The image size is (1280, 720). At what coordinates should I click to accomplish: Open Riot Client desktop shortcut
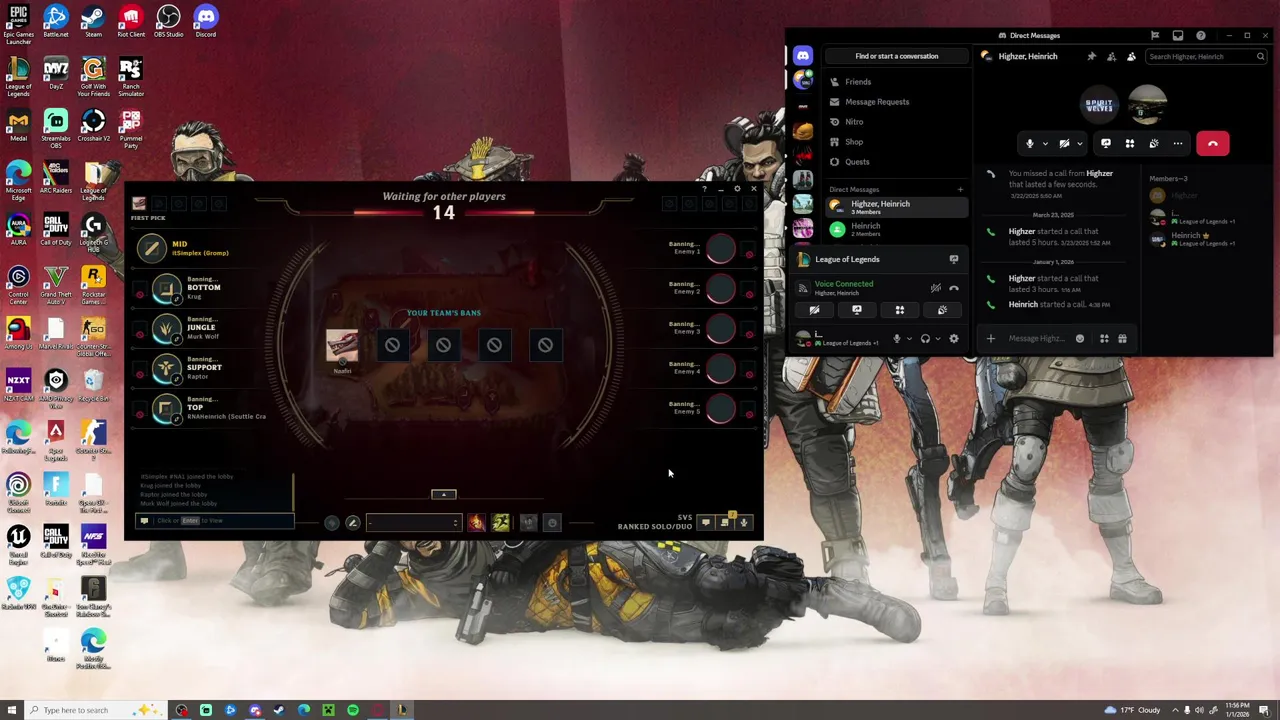(x=130, y=22)
